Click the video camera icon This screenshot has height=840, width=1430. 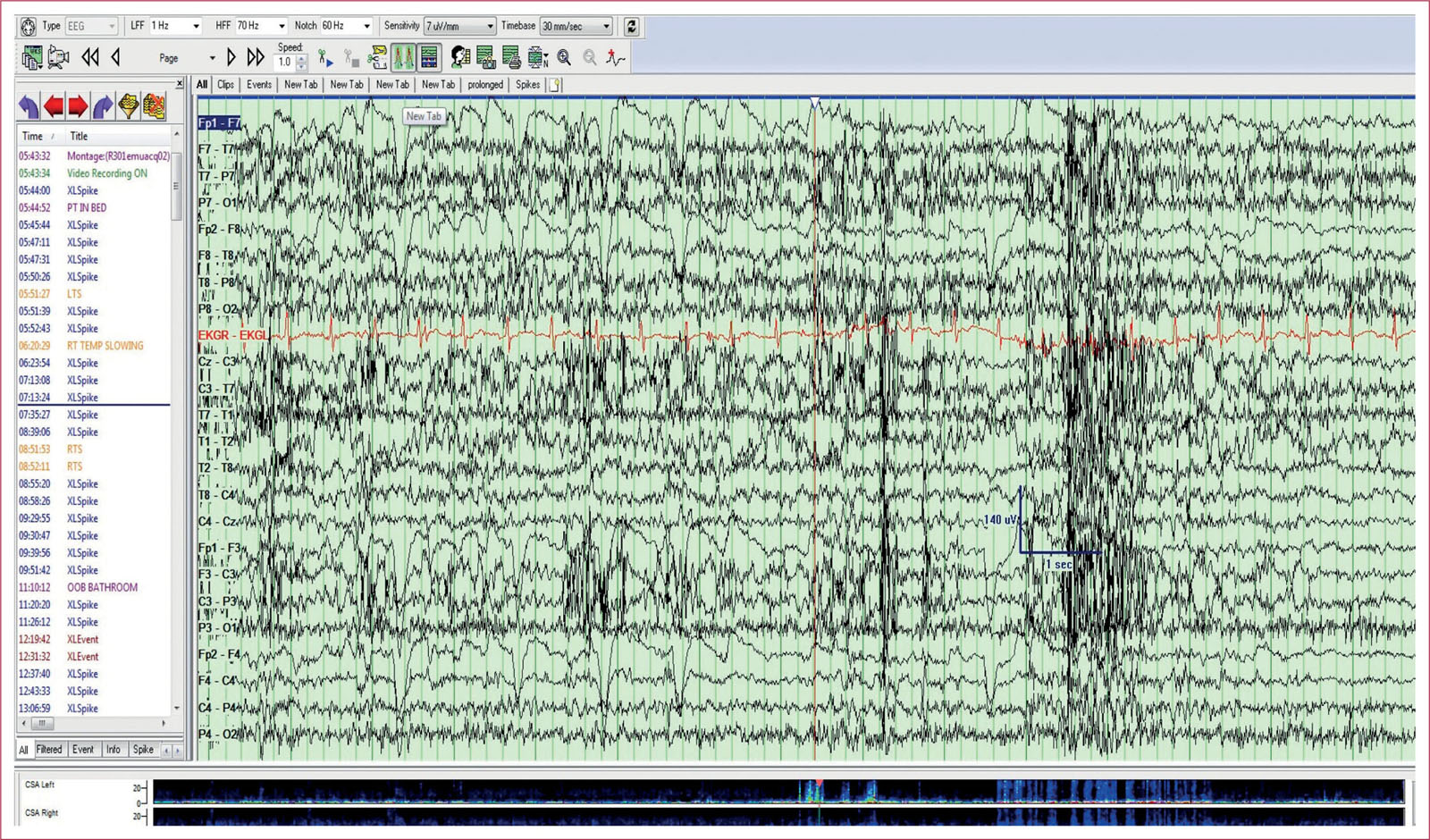click(59, 58)
